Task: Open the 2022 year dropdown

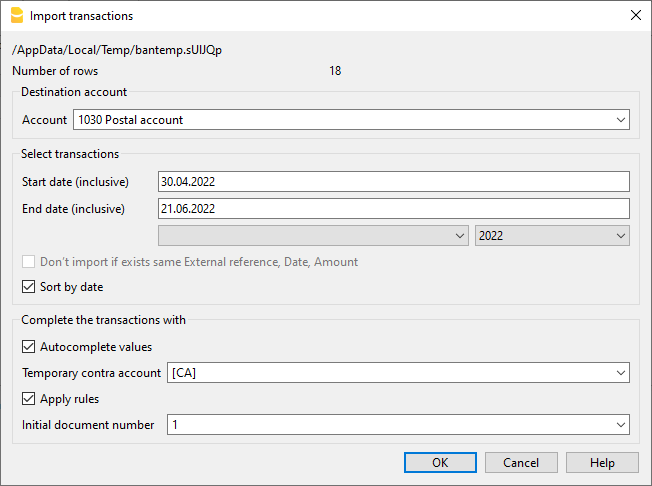Action: point(552,236)
